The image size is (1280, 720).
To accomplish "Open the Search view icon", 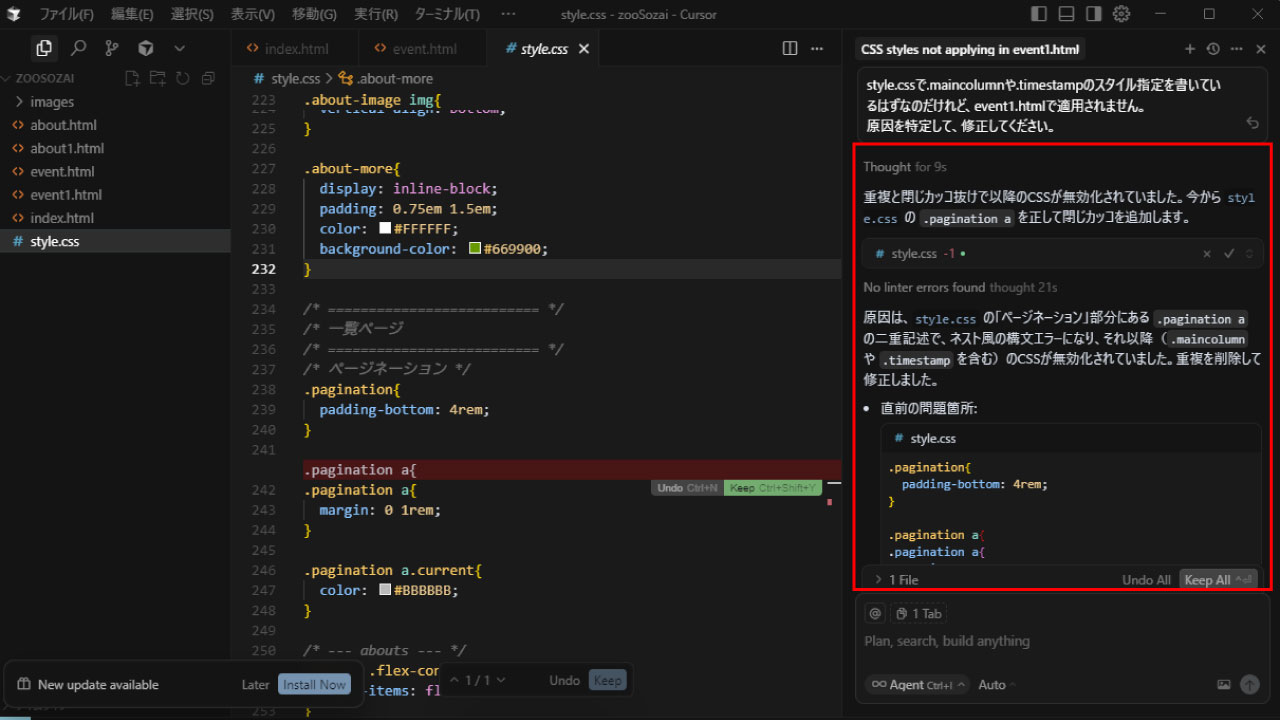I will [78, 48].
